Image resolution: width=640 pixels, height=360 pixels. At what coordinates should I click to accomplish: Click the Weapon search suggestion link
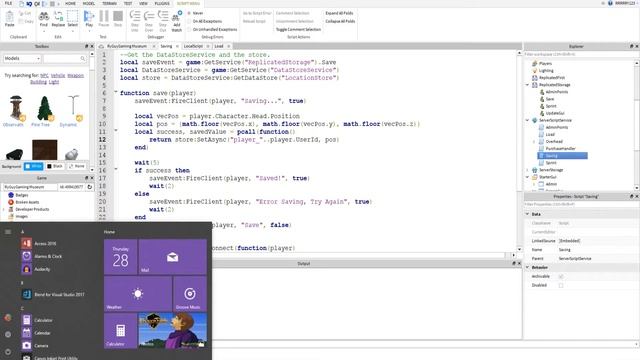(x=76, y=76)
